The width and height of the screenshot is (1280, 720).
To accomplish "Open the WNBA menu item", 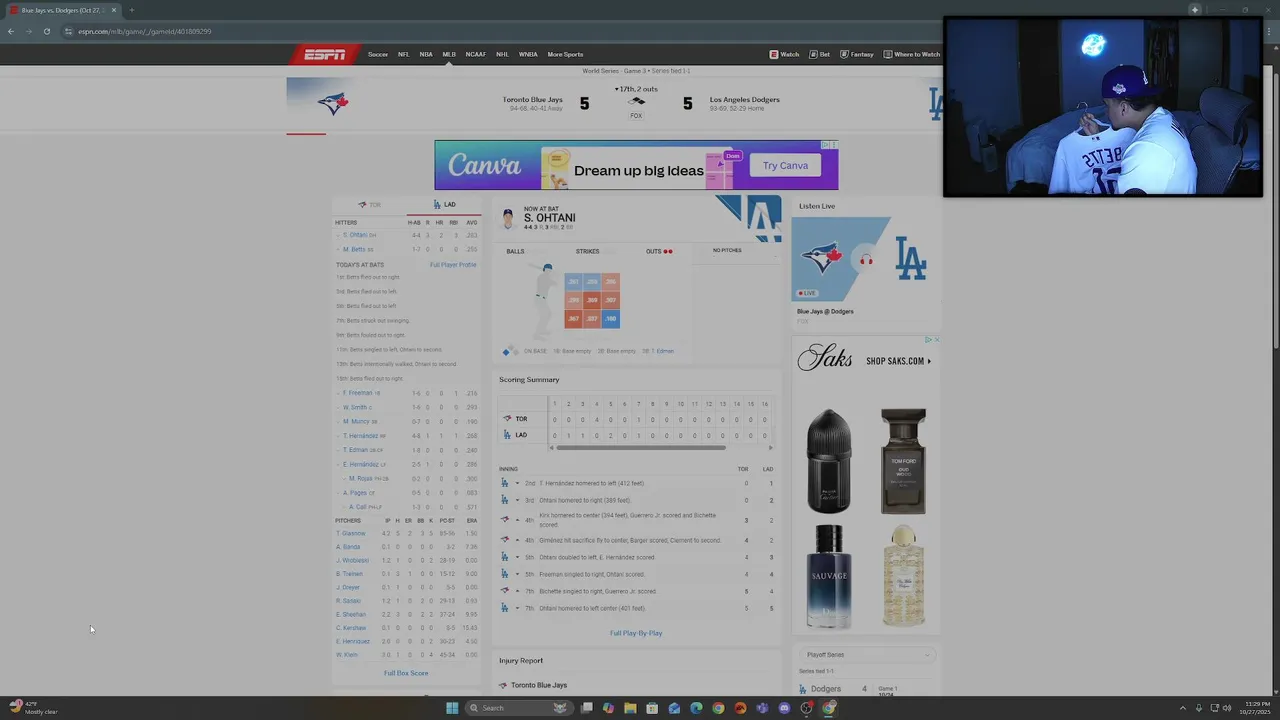I will 528,54.
